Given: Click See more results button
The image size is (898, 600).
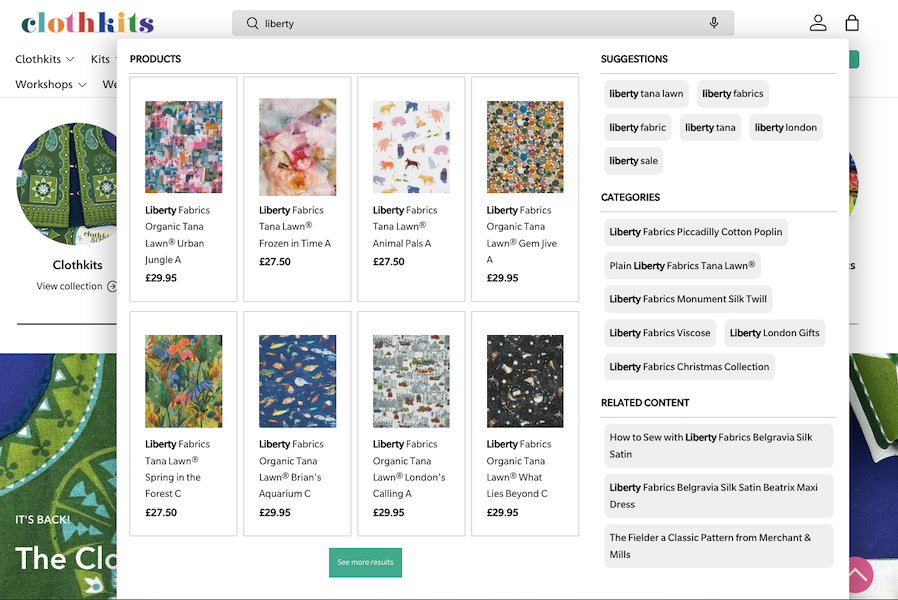Looking at the screenshot, I should pos(365,562).
